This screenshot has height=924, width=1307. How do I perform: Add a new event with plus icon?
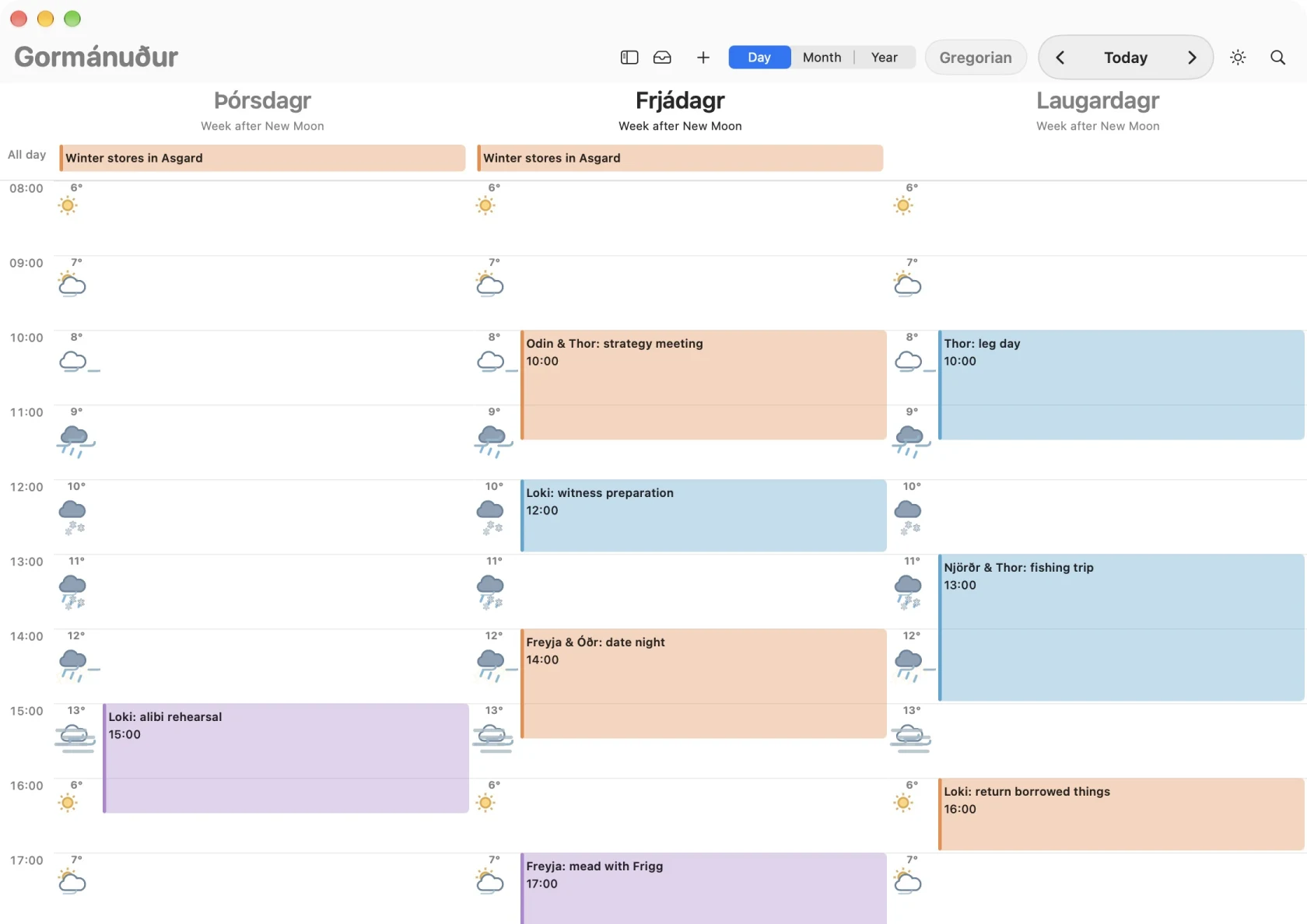[703, 58]
